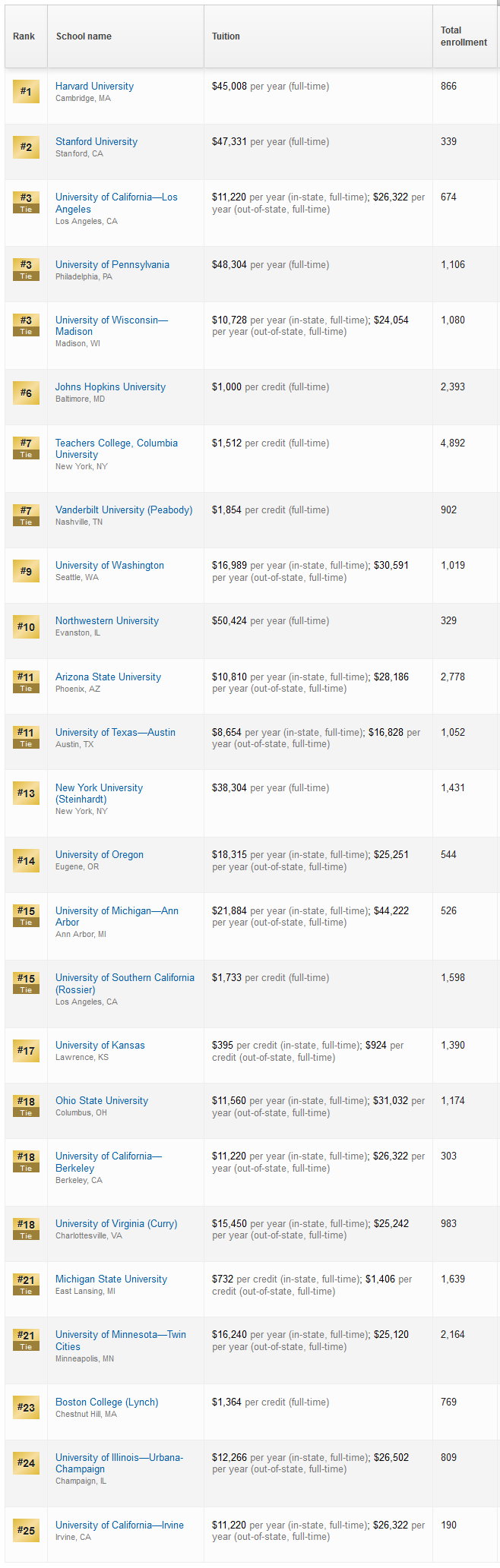Sort by the Tuition column header
Image resolution: width=500 pixels, height=1568 pixels.
[x=226, y=36]
